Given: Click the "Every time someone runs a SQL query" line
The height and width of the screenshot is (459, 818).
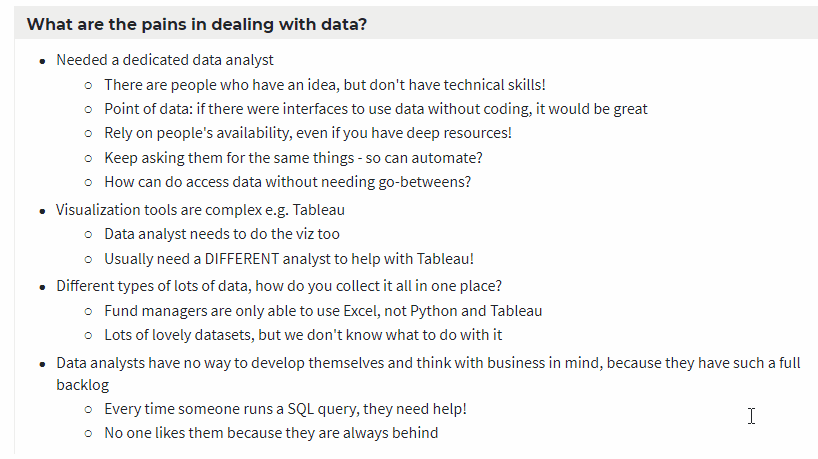Looking at the screenshot, I should (285, 409).
